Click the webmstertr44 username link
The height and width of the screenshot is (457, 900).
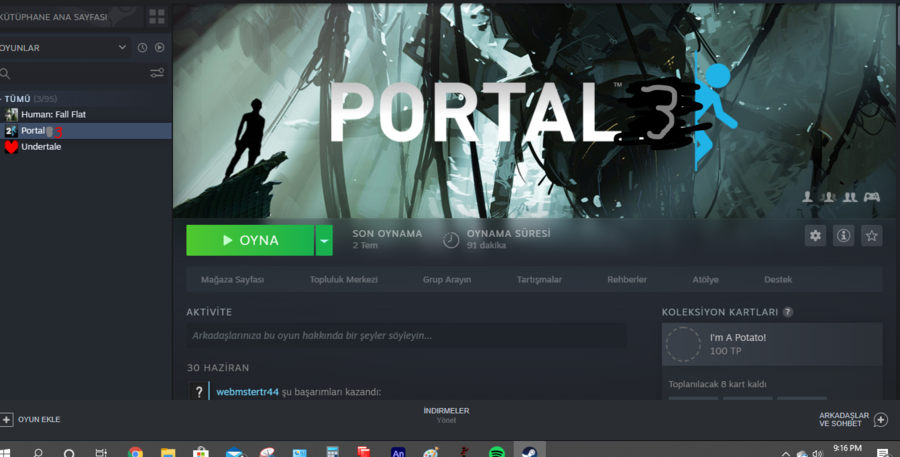pos(247,392)
